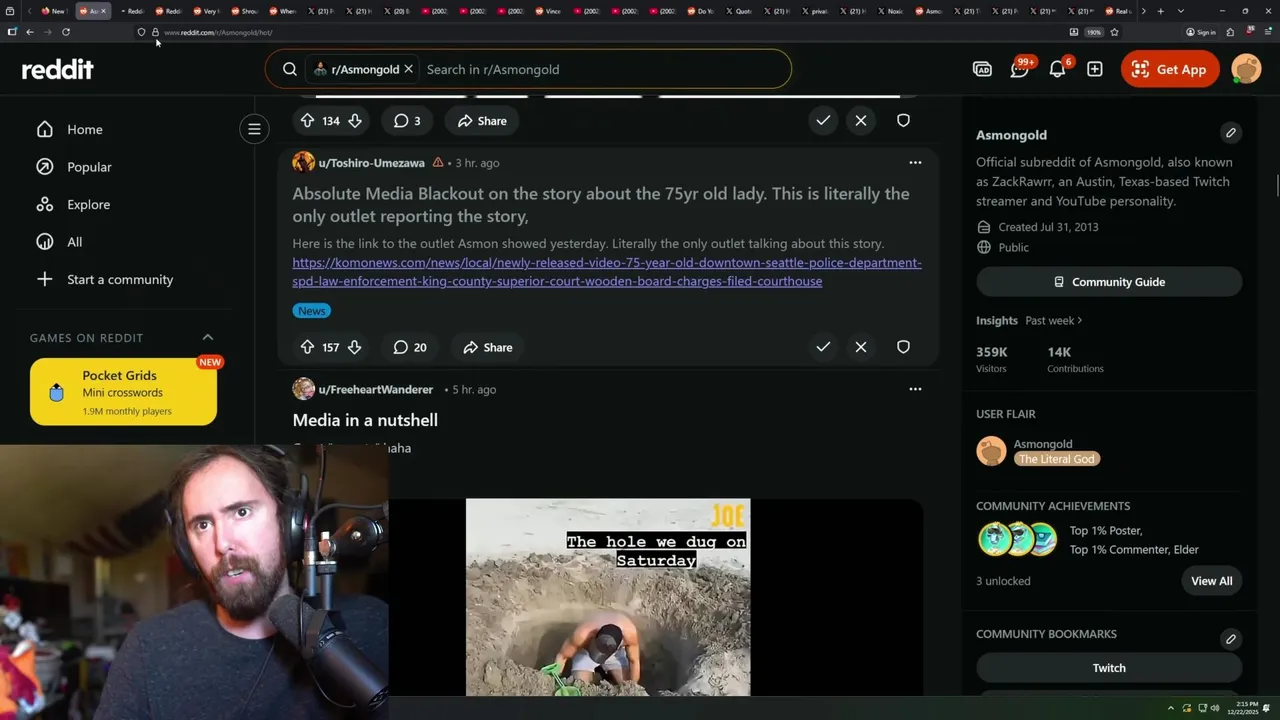This screenshot has width=1280, height=720.
Task: Click the warning icon next to Toshiro-Umezawa
Action: pyautogui.click(x=438, y=162)
